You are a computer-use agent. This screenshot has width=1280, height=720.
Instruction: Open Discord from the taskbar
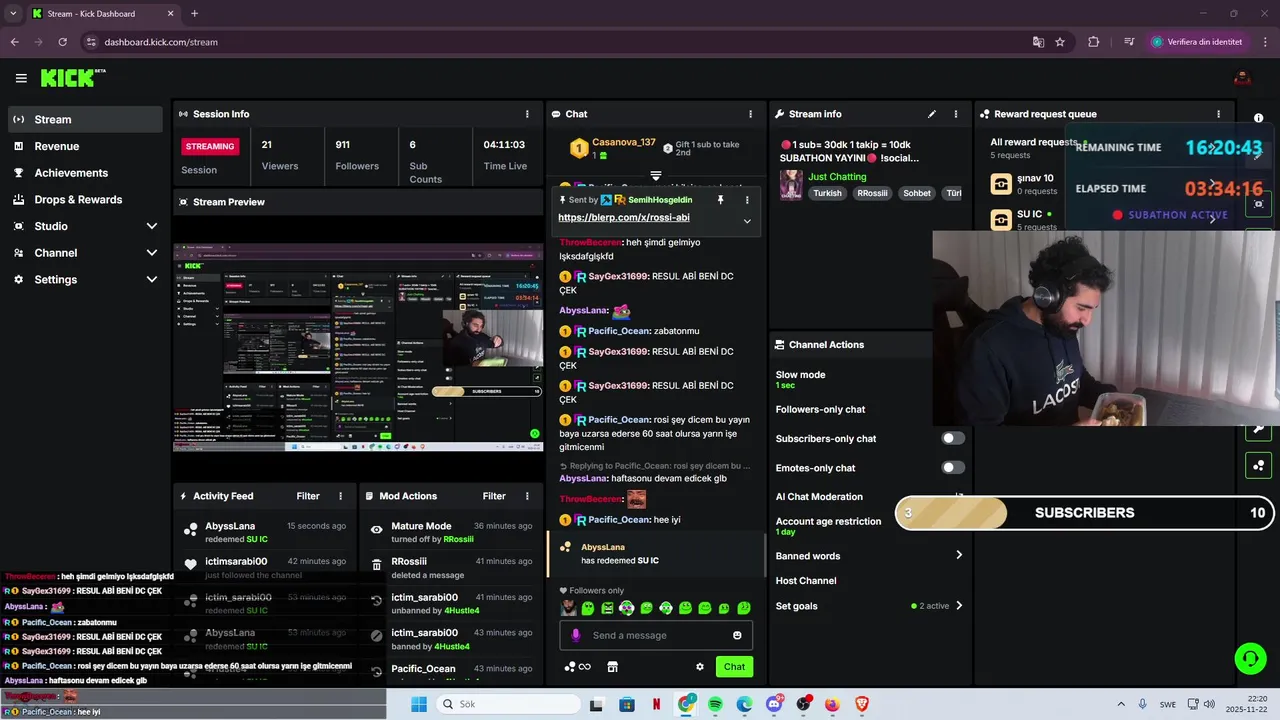pyautogui.click(x=774, y=704)
